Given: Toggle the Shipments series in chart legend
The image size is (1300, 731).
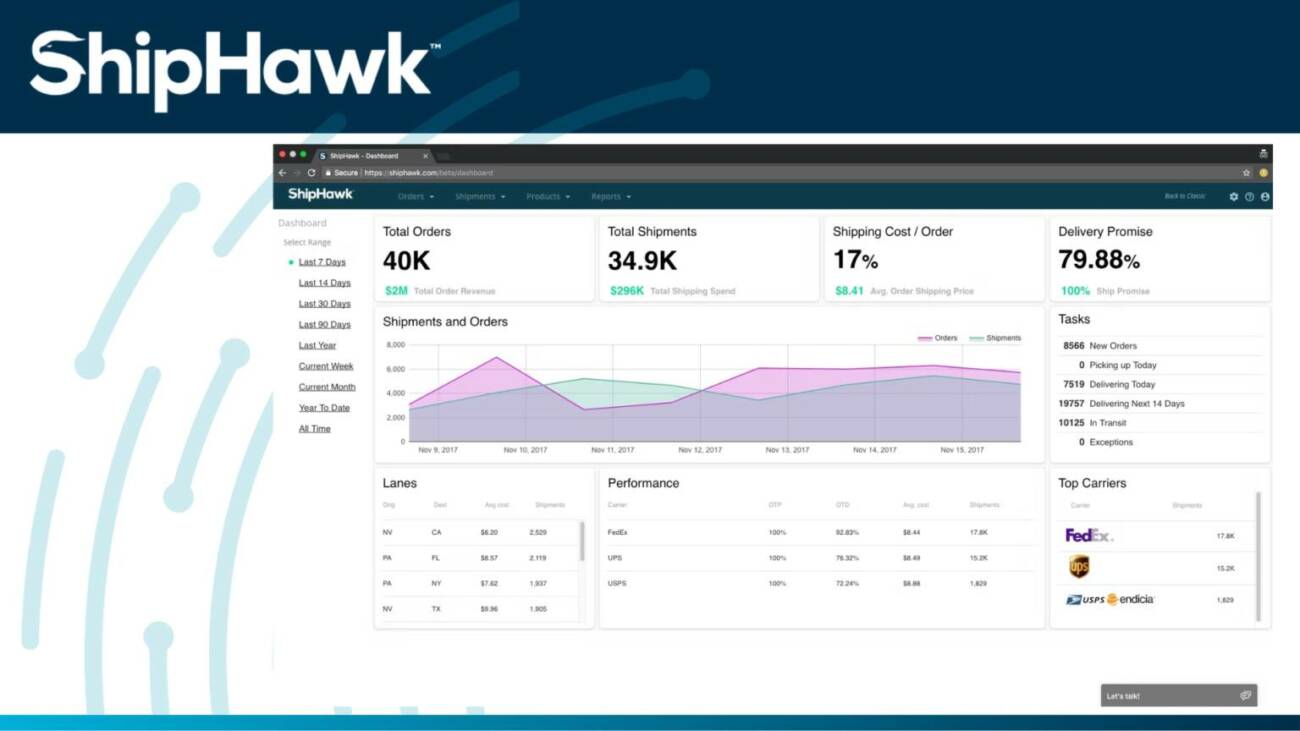Looking at the screenshot, I should tap(995, 338).
